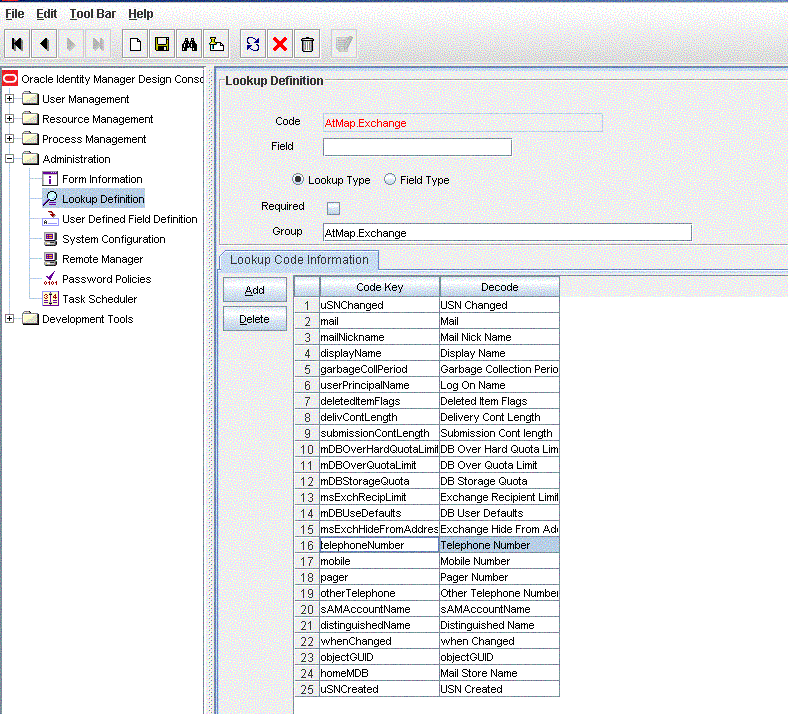This screenshot has width=788, height=714.
Task: Click the Delete button beside the table
Action: pos(255,319)
